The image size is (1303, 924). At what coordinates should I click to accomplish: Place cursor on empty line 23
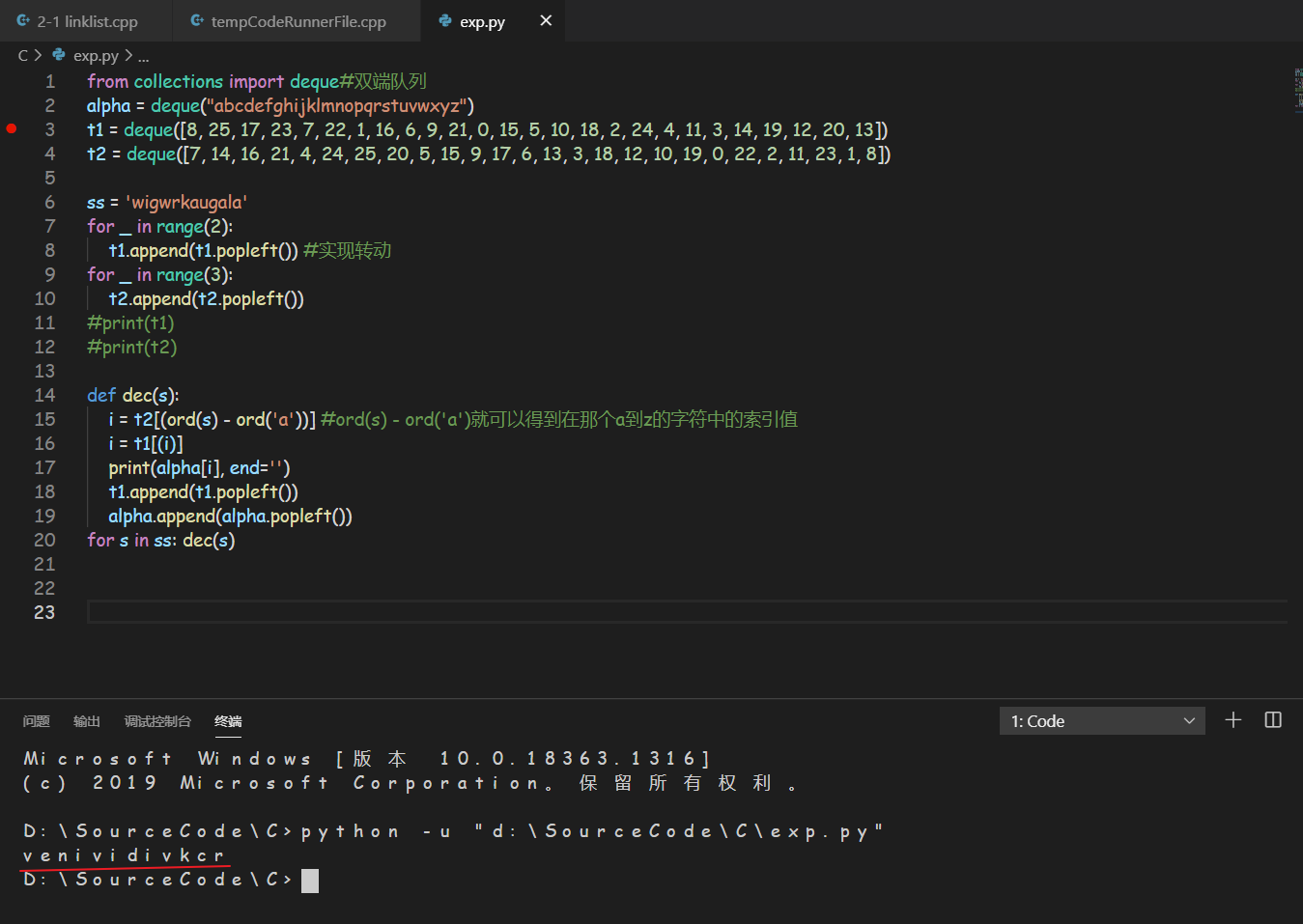[x=687, y=612]
